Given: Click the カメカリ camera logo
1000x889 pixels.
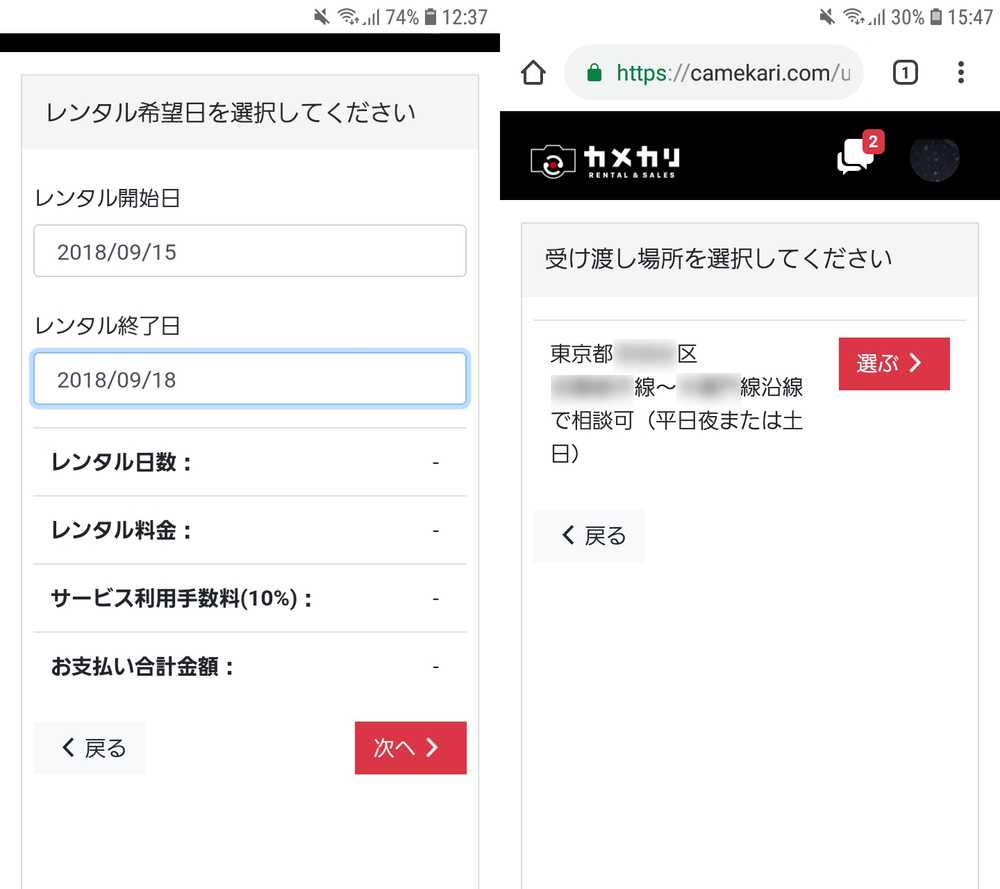Looking at the screenshot, I should (605, 159).
